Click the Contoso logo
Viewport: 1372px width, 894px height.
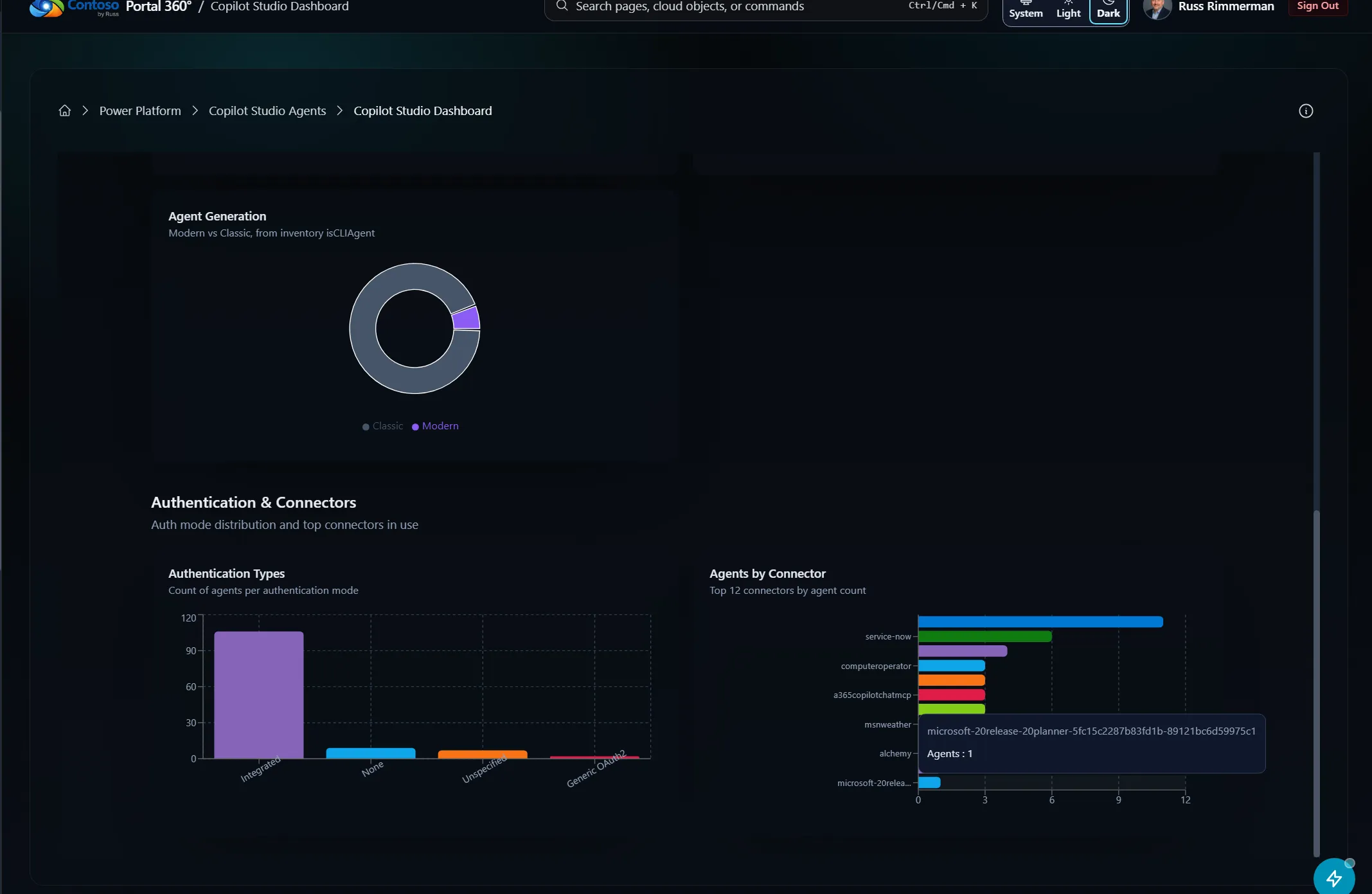click(74, 8)
